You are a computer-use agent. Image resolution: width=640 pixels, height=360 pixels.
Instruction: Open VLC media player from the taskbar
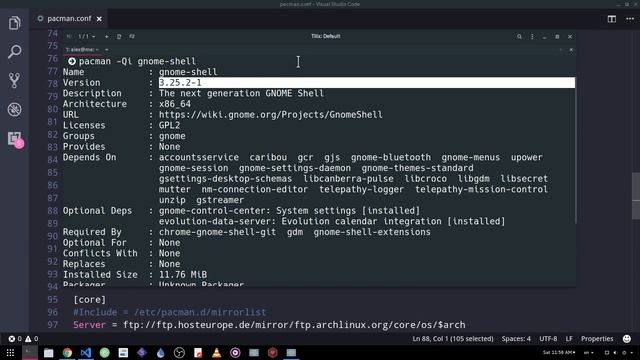tap(216, 353)
